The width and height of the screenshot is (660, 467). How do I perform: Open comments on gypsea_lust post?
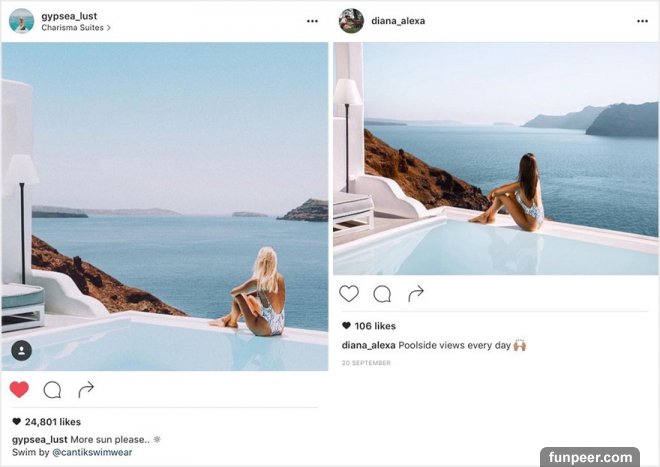click(52, 390)
